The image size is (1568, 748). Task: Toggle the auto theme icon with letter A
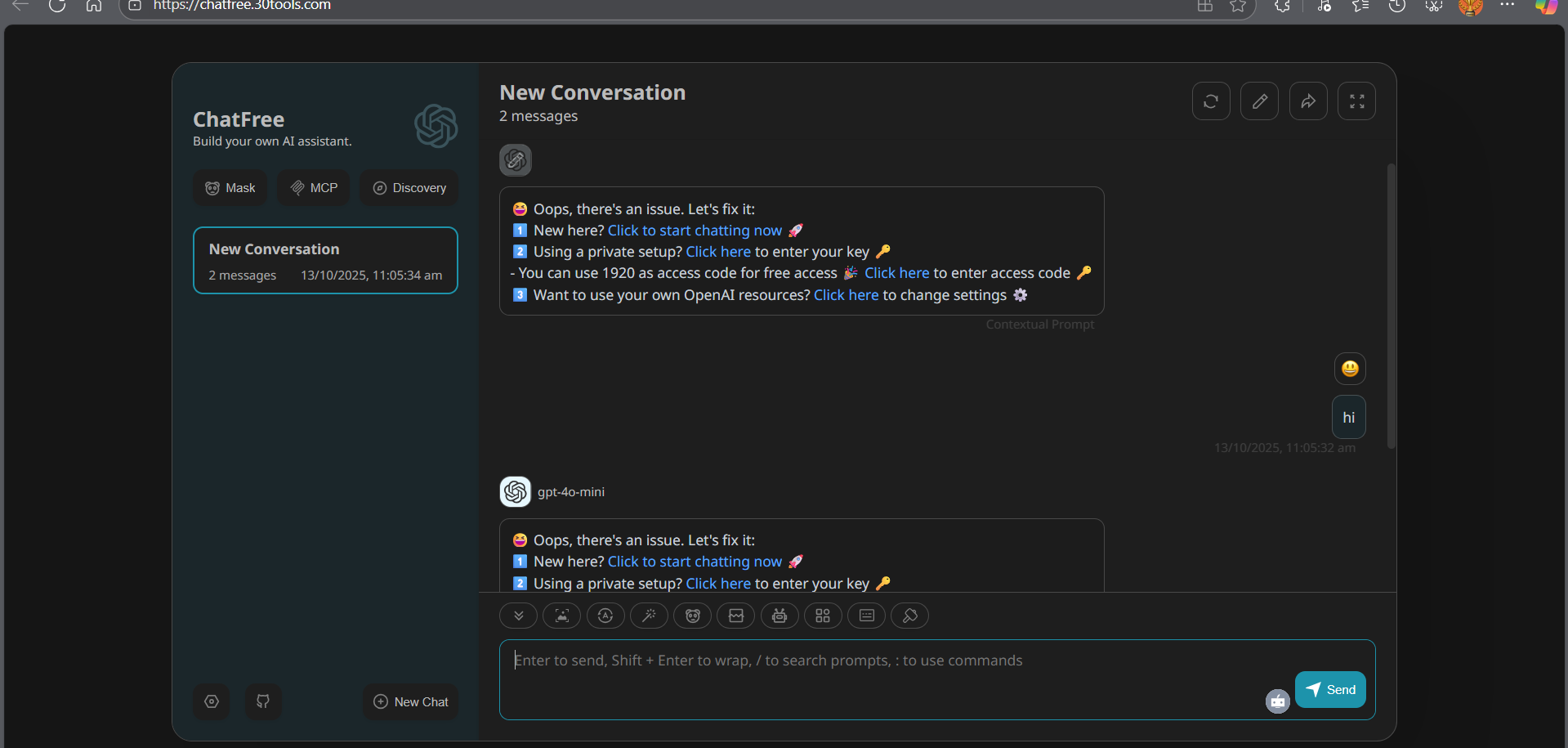(605, 616)
